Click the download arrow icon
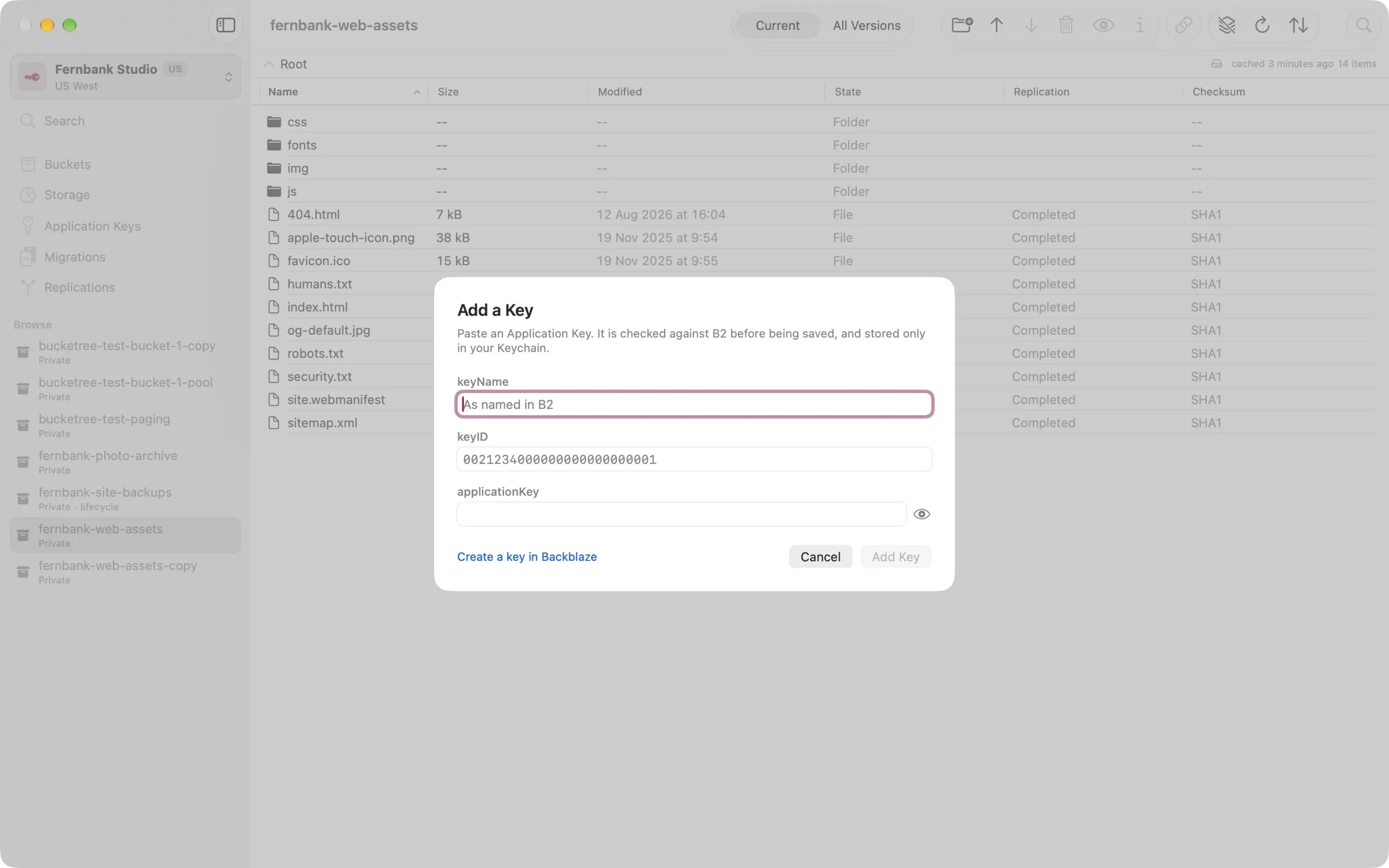The image size is (1389, 868). [x=1031, y=25]
